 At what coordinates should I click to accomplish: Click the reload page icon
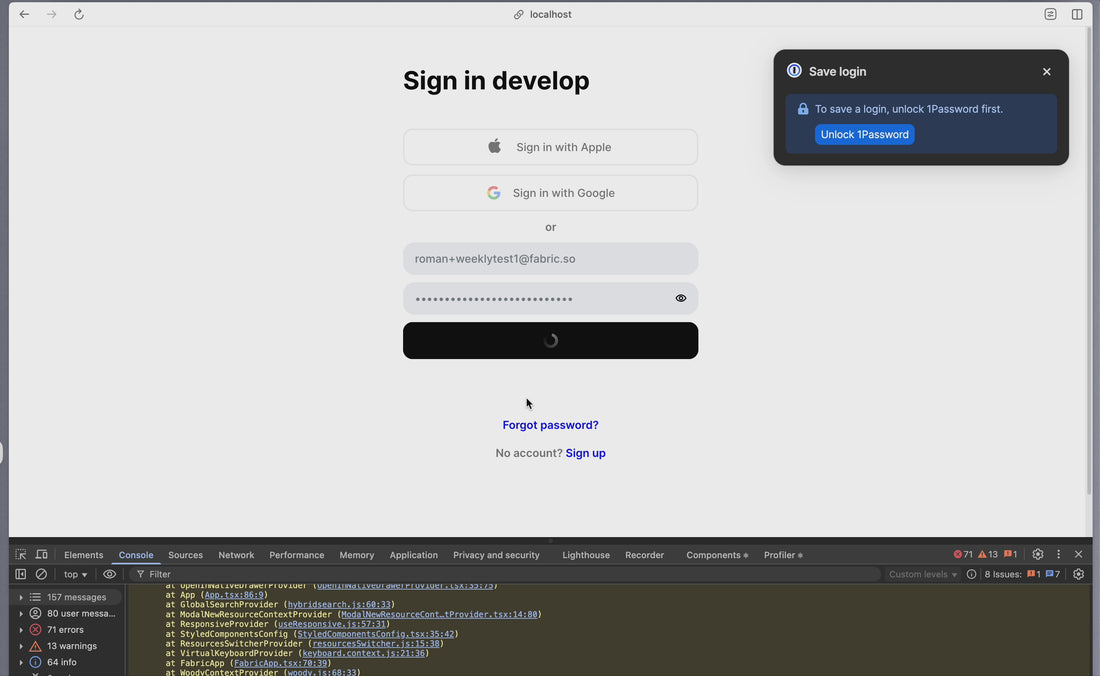(x=79, y=14)
